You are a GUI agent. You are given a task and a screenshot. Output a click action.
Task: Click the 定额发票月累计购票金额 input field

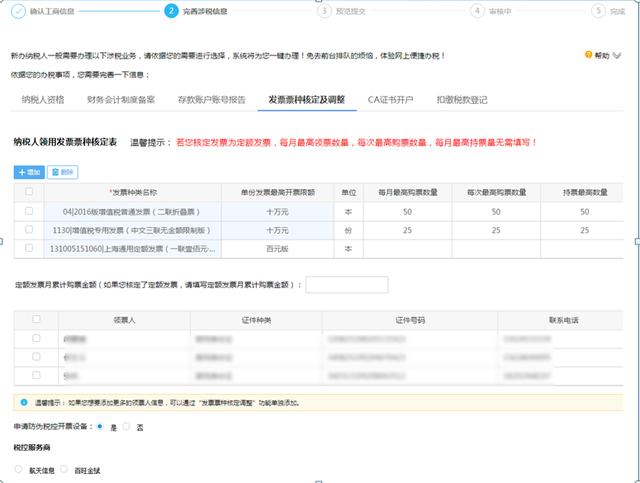click(347, 285)
